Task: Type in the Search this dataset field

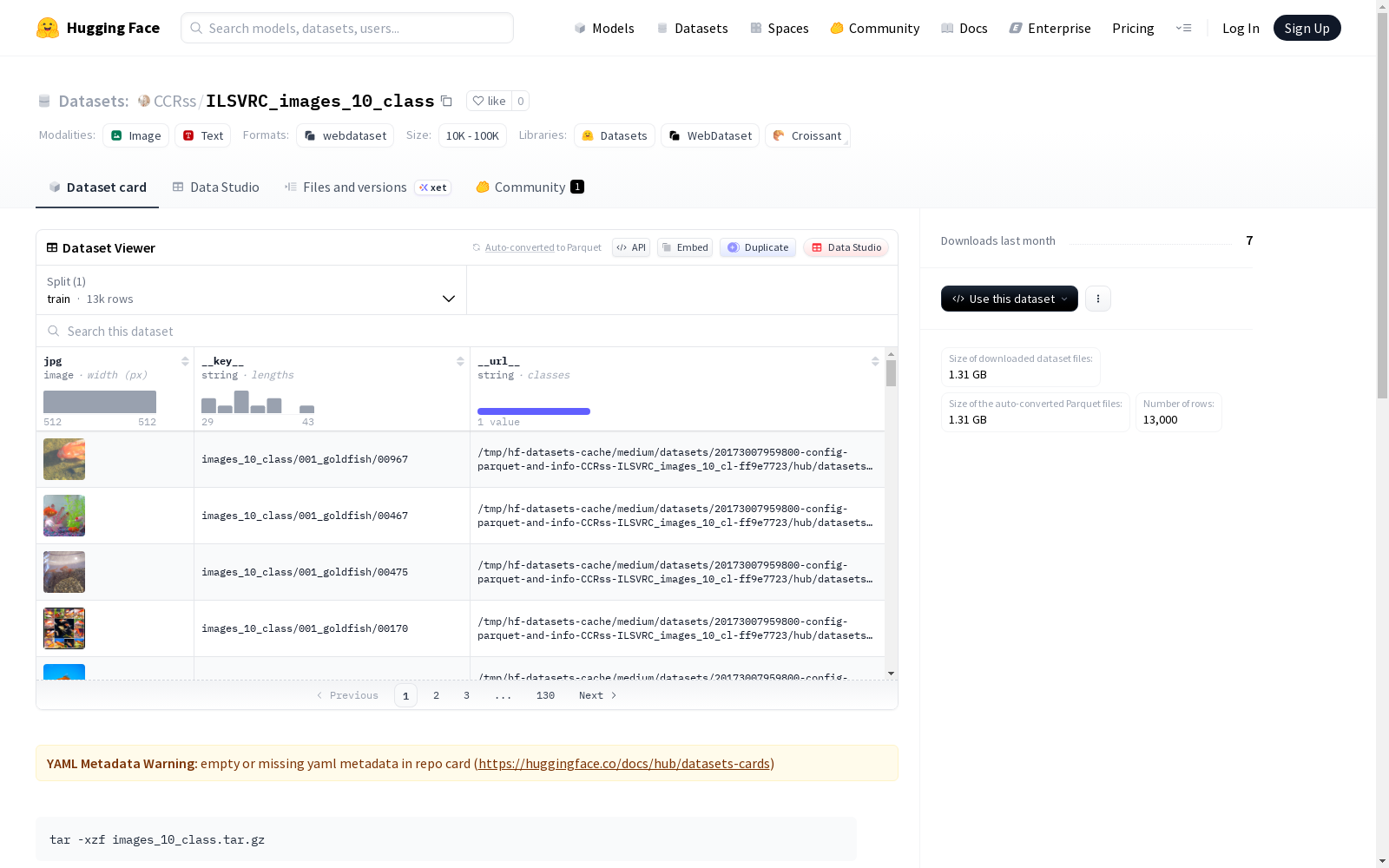Action: [x=467, y=331]
